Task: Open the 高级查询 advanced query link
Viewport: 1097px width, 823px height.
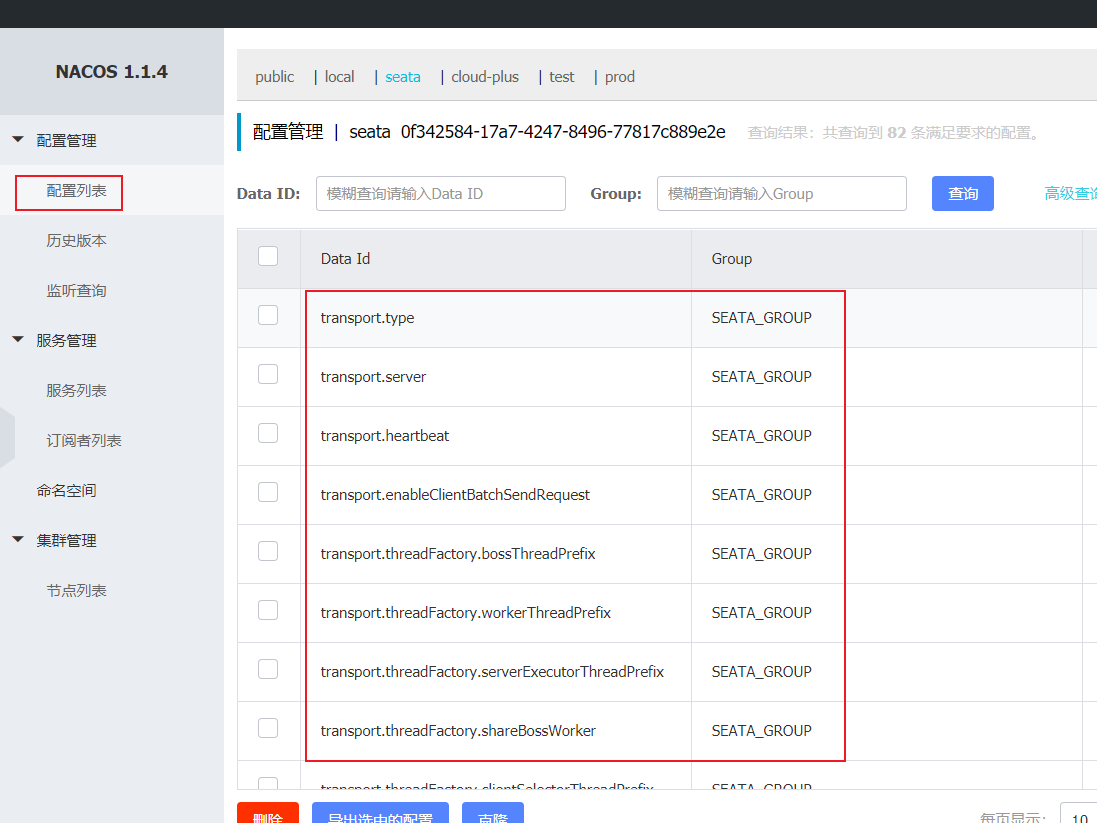Action: pos(1070,194)
